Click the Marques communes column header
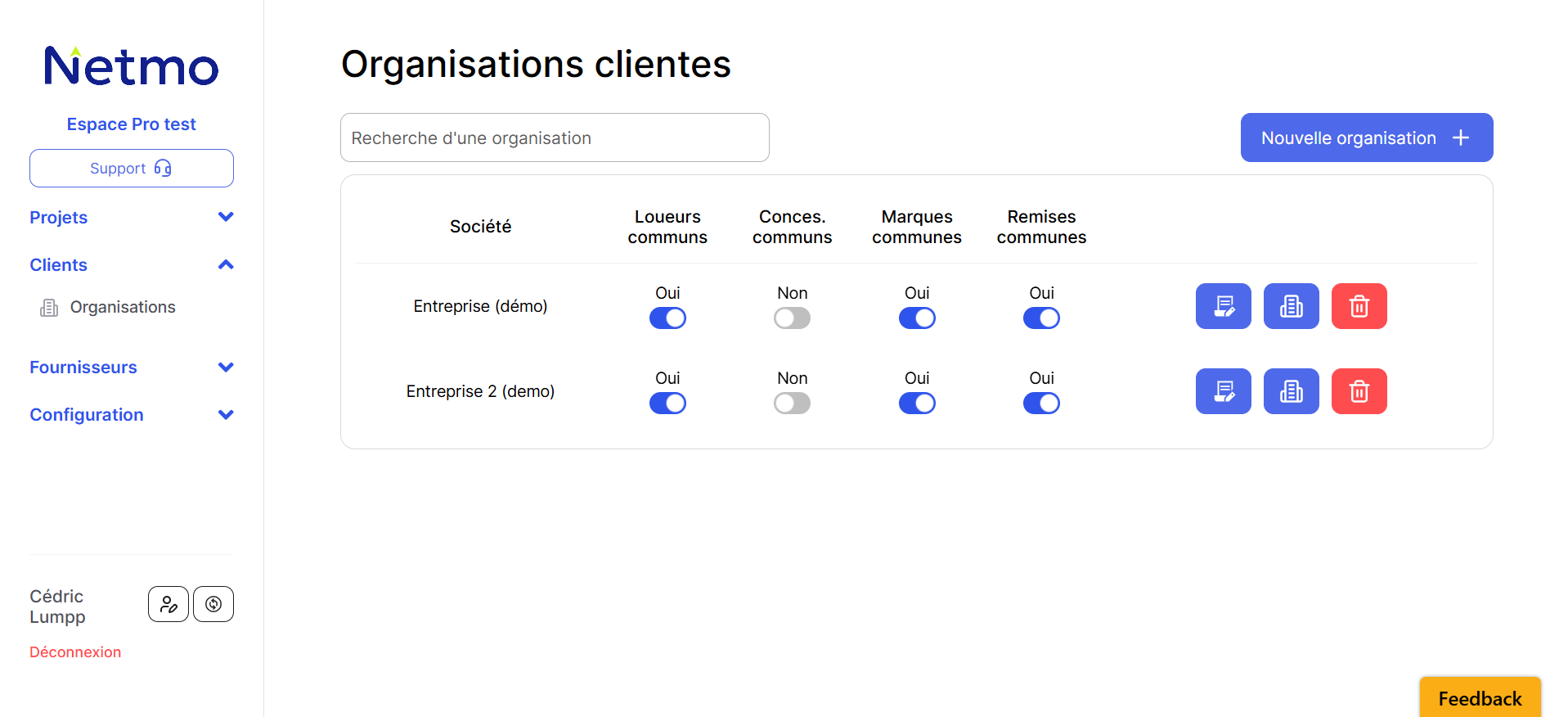The image size is (1568, 717). pyautogui.click(x=917, y=227)
